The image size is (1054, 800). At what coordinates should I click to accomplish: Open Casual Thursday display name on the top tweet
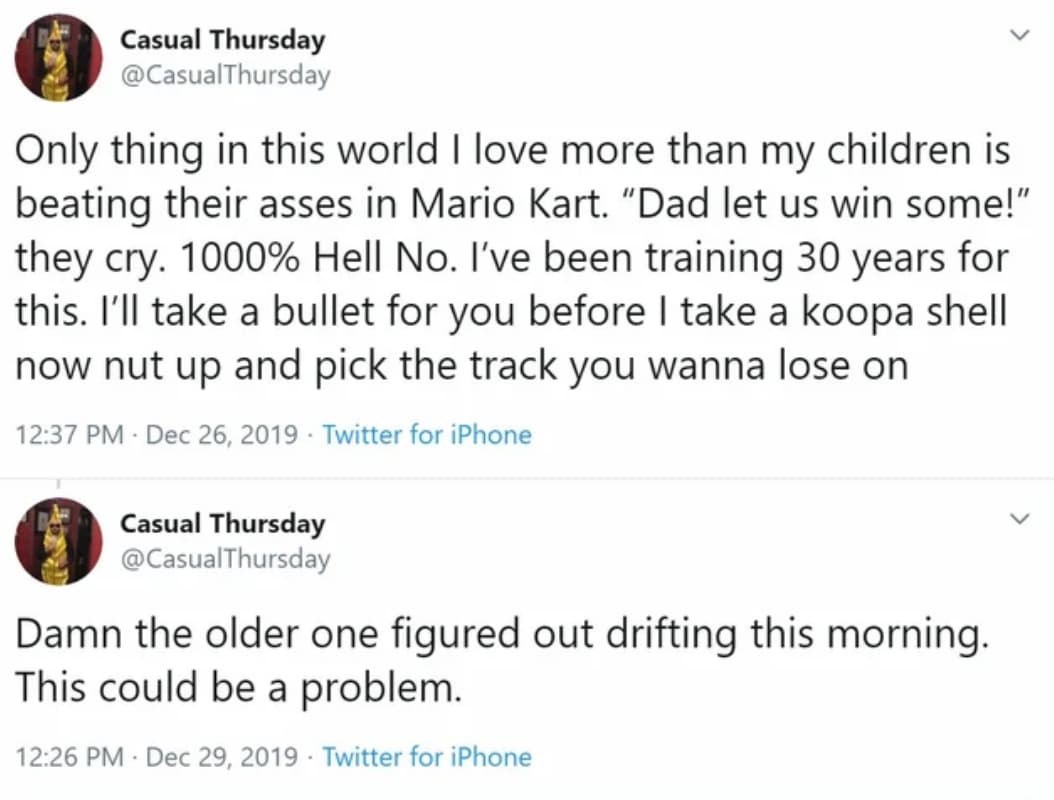click(222, 41)
